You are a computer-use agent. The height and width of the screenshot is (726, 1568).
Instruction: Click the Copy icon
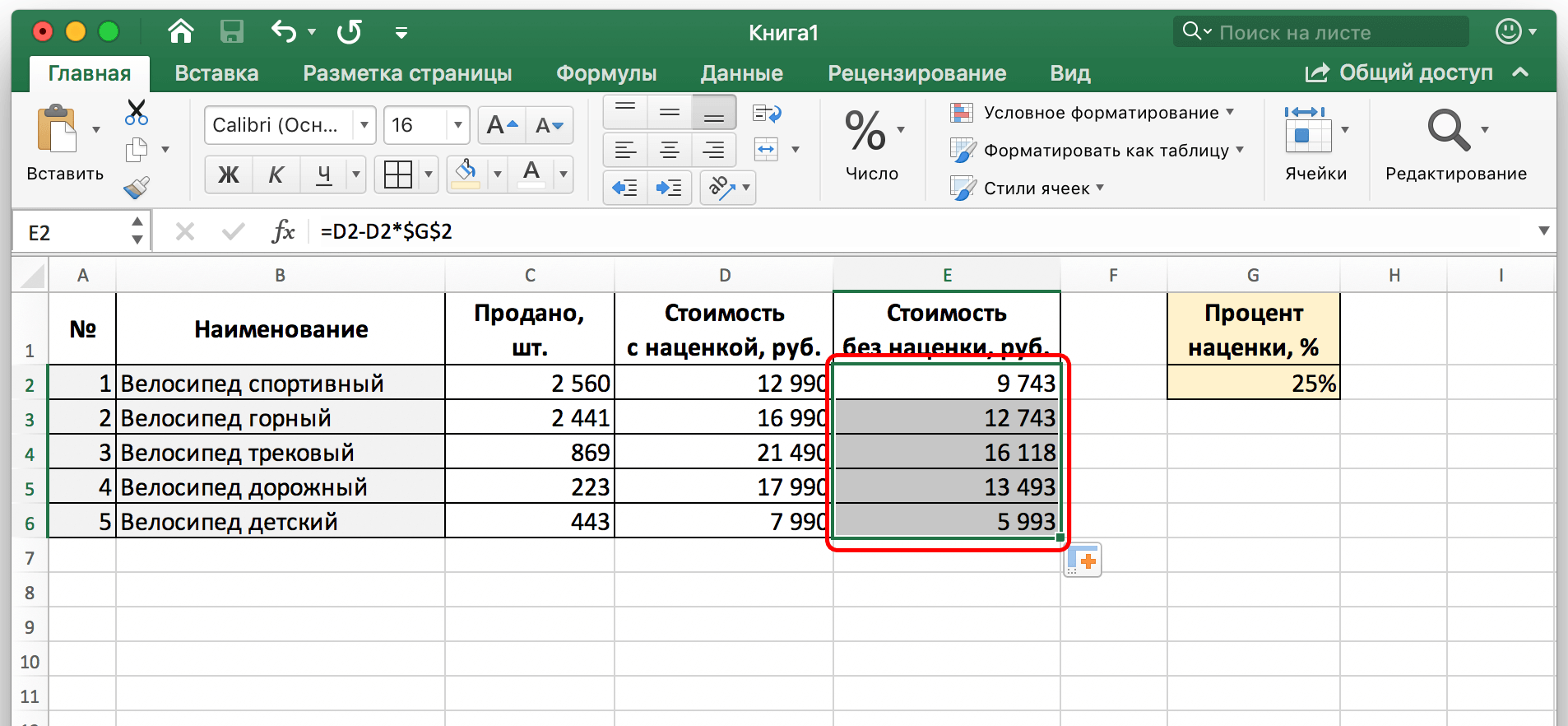point(137,150)
